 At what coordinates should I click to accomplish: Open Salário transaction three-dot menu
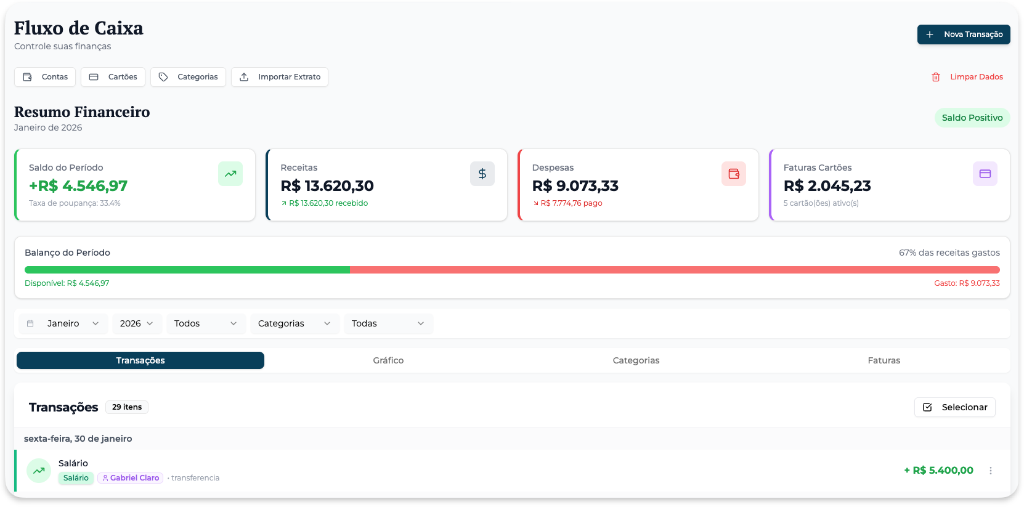[x=990, y=470]
